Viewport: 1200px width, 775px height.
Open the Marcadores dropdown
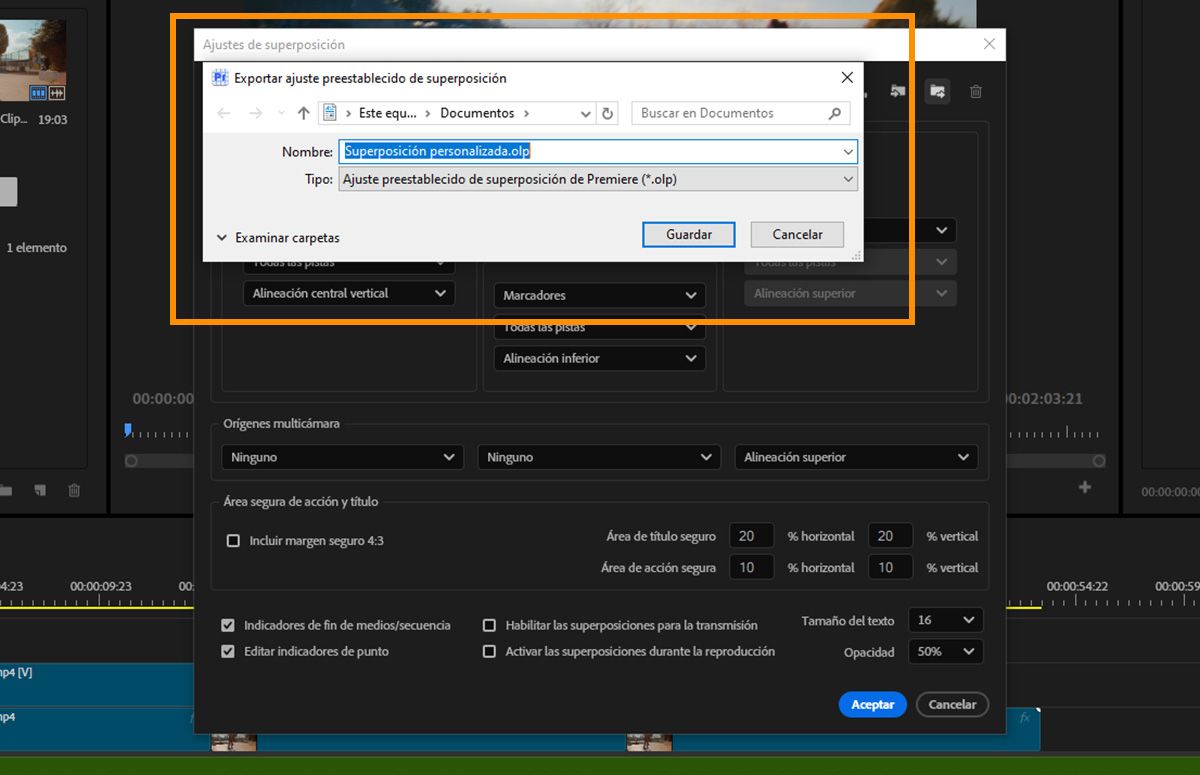pos(599,295)
